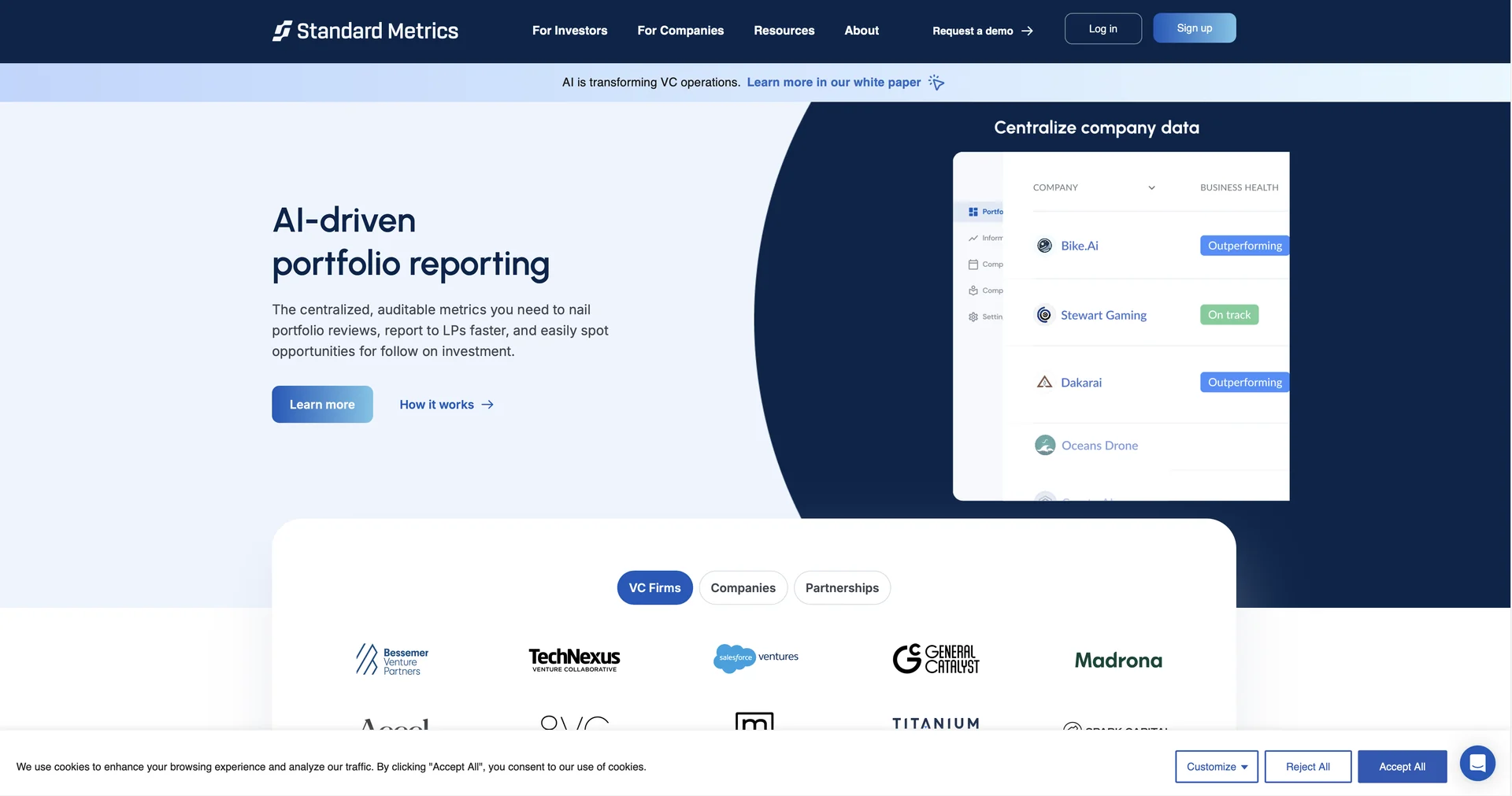This screenshot has height=796, width=1512.
Task: Follow the How it works link
Action: click(x=446, y=405)
